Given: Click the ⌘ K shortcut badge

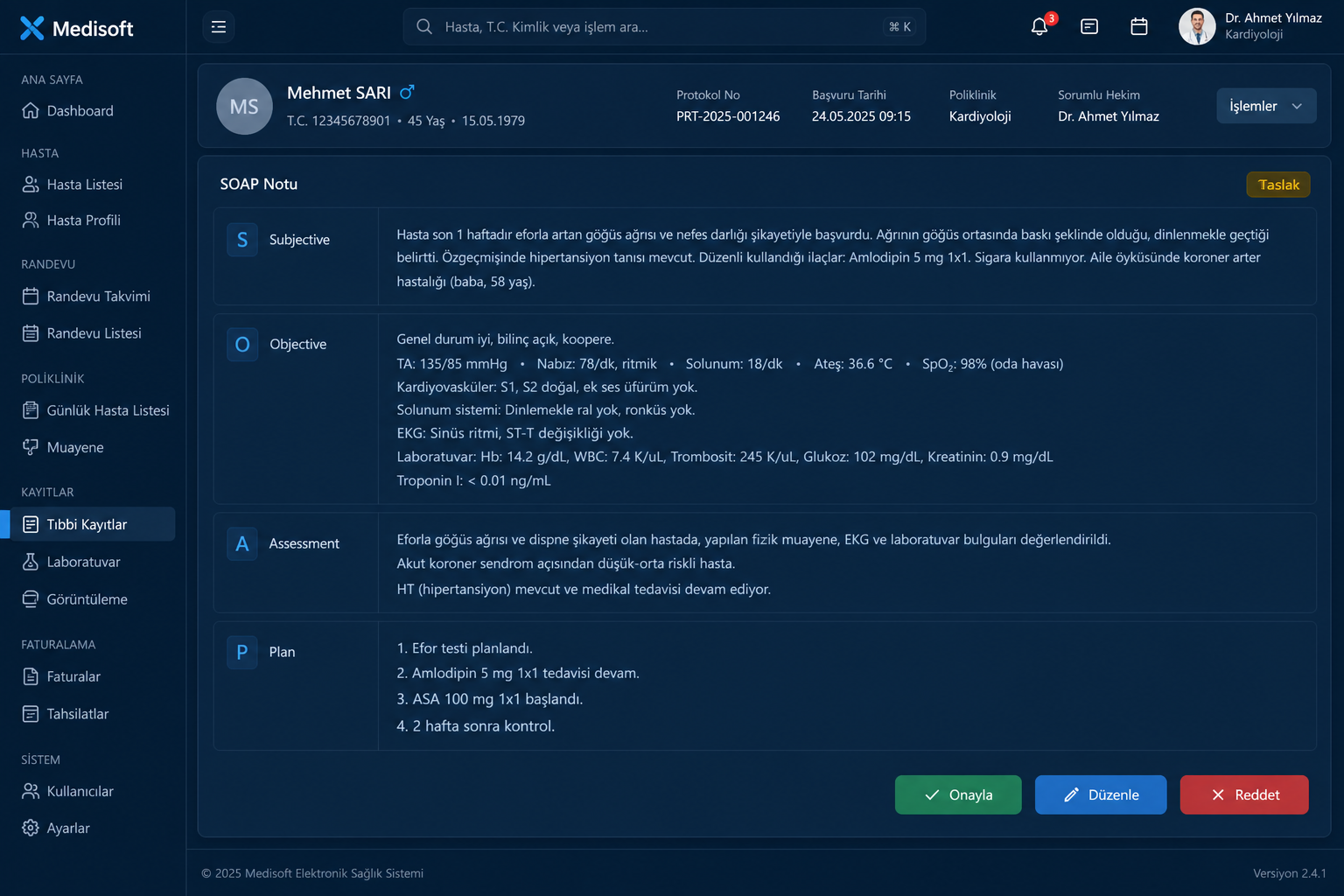Looking at the screenshot, I should tap(899, 27).
